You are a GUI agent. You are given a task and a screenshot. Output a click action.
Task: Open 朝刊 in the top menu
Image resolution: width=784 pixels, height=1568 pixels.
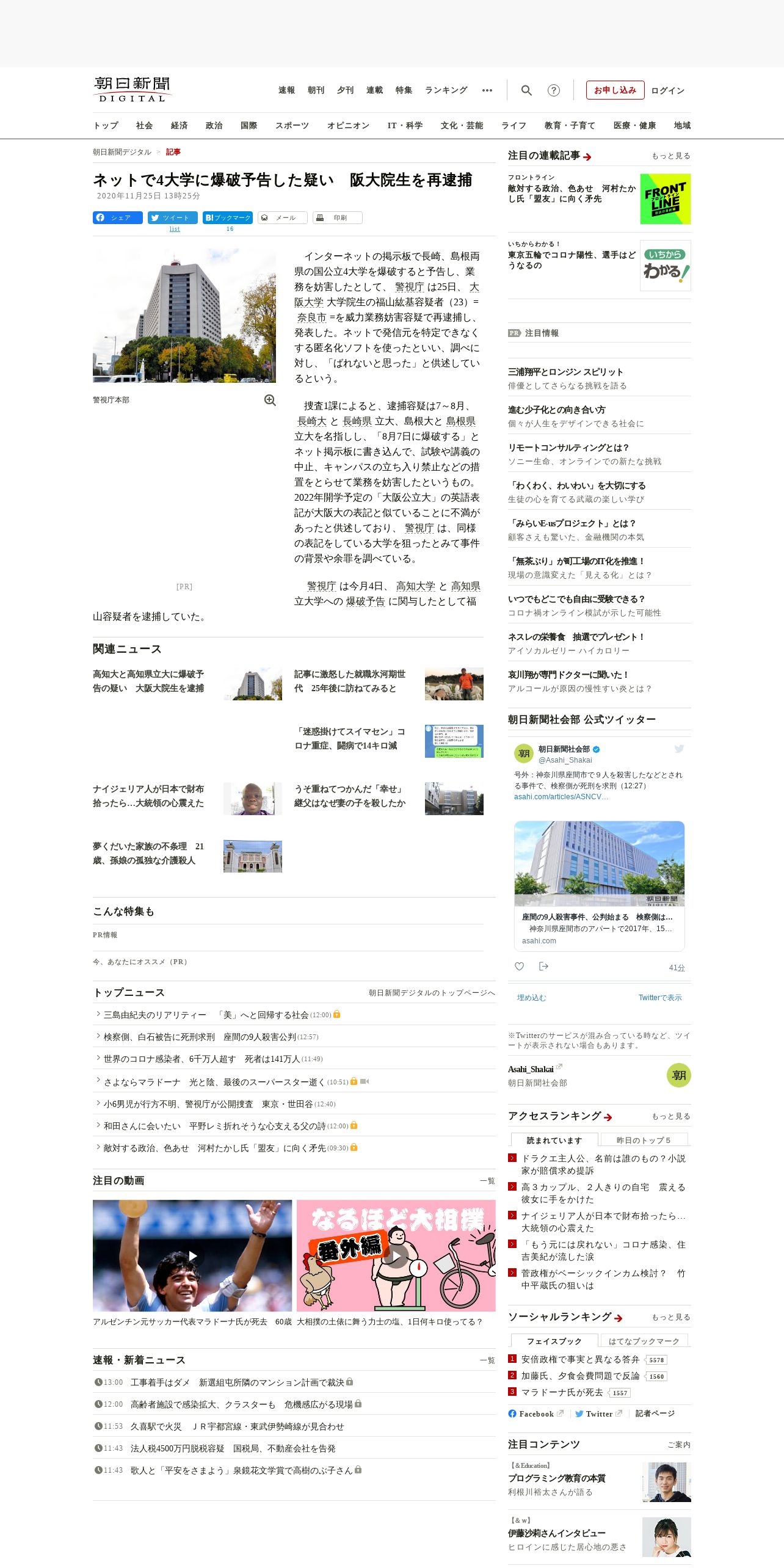click(x=316, y=90)
